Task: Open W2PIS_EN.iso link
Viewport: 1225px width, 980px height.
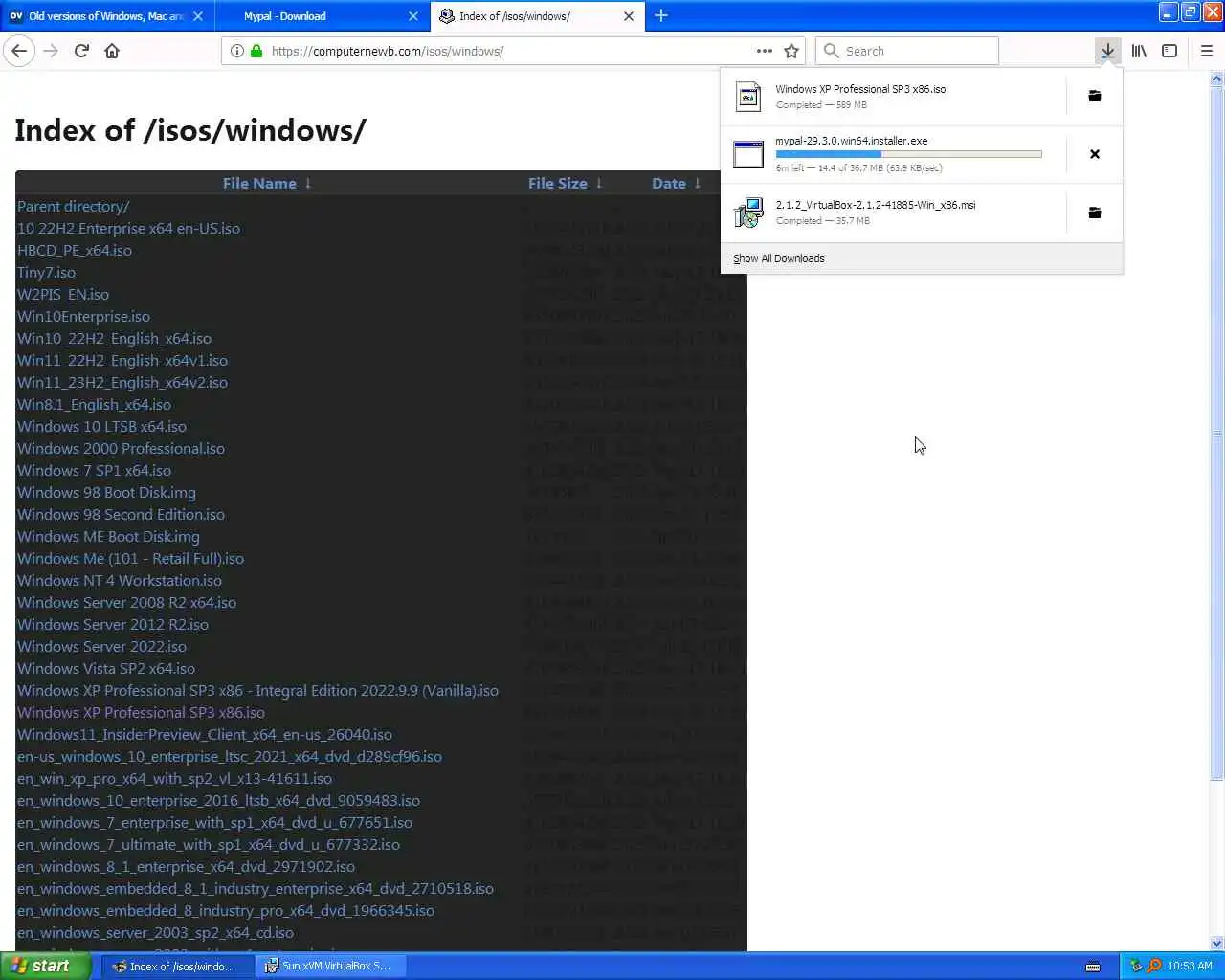Action: [63, 294]
